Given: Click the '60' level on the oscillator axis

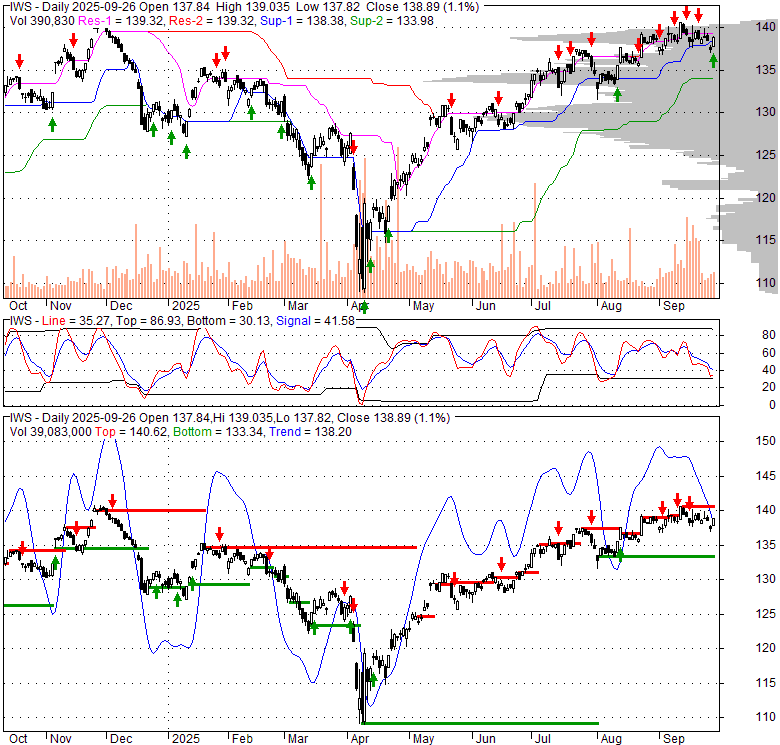Looking at the screenshot, I should point(769,353).
